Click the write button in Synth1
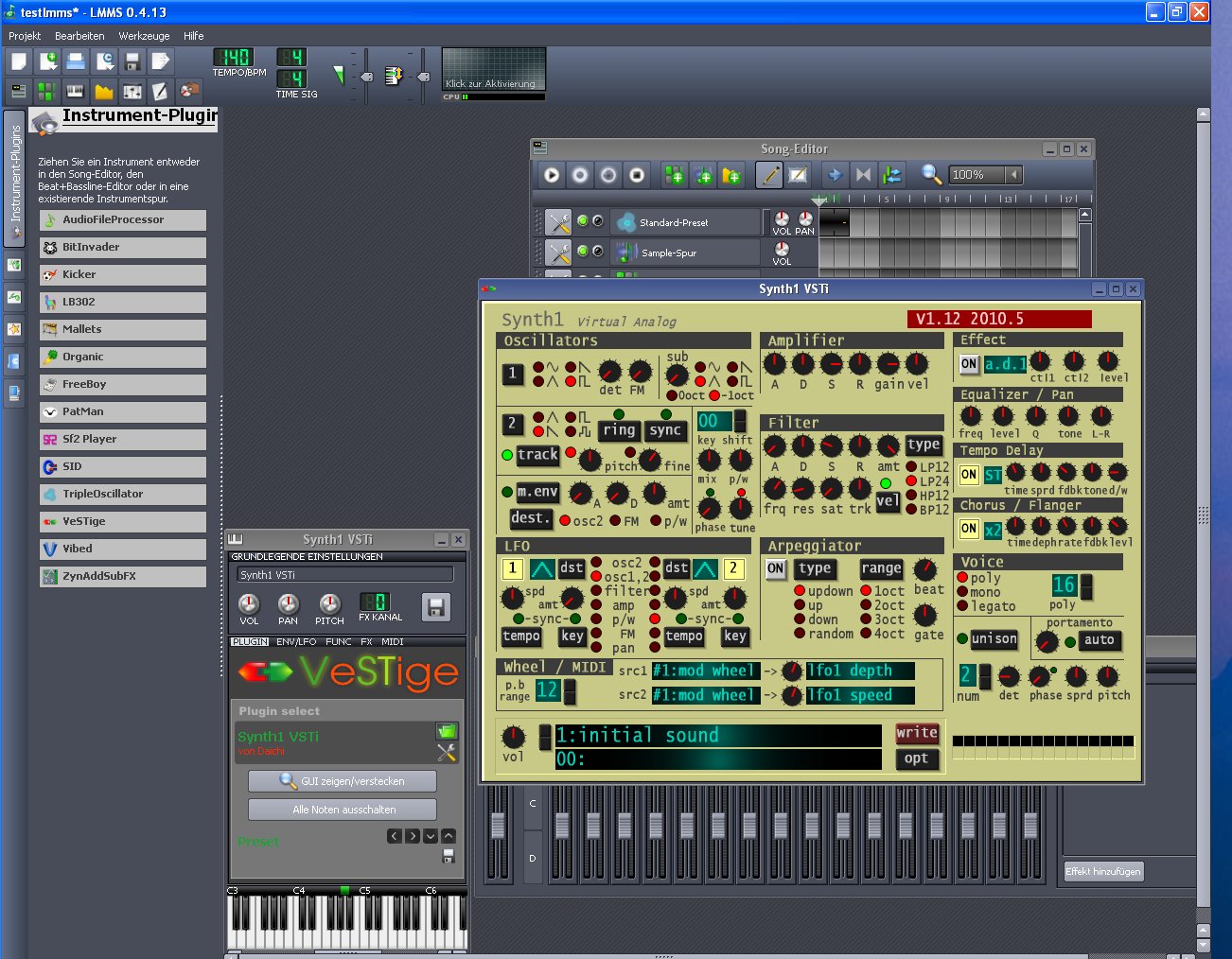This screenshot has width=1232, height=959. pyautogui.click(x=917, y=733)
